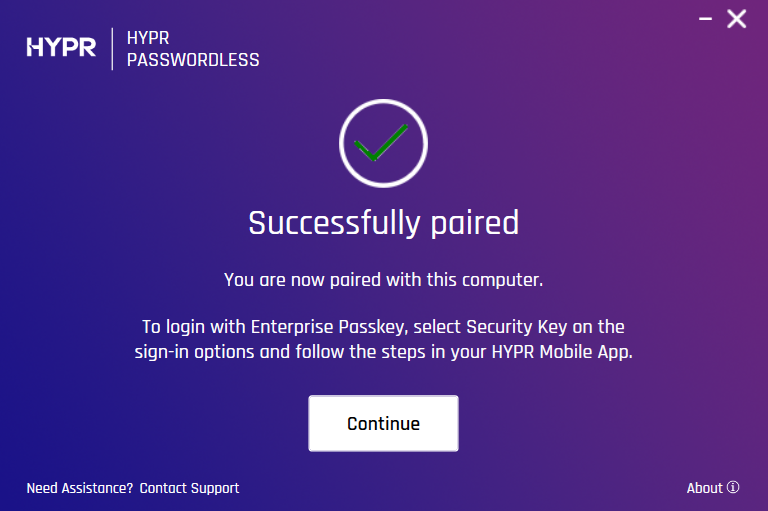Open the About link
The image size is (768, 511).
704,488
